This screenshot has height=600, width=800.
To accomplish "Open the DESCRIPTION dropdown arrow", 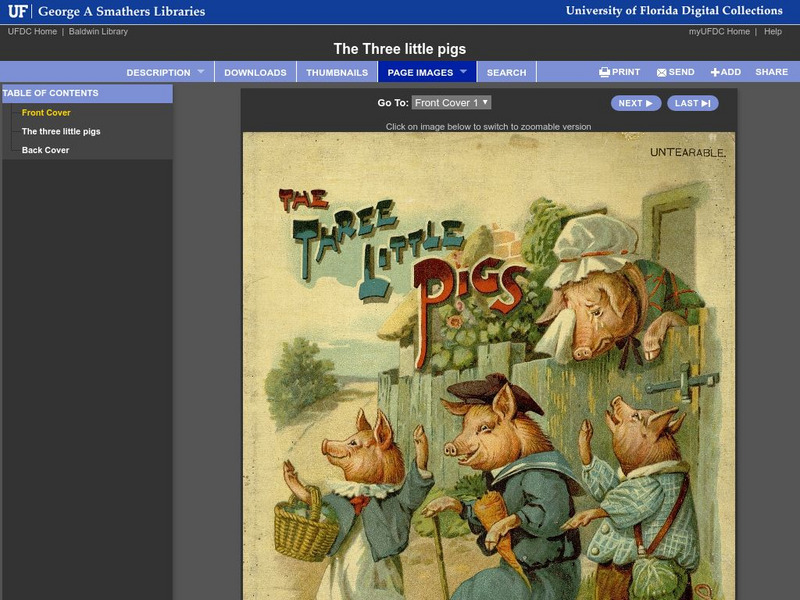I will [x=203, y=71].
